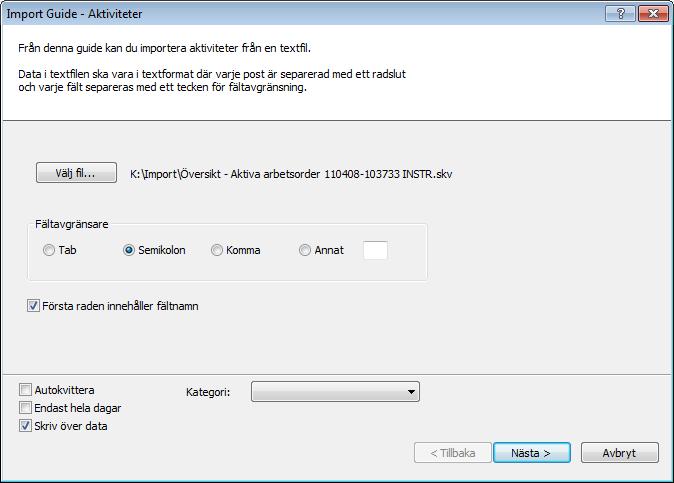Viewport: 674px width, 483px height.
Task: Check the Endast hela dagar option
Action: pos(25,408)
